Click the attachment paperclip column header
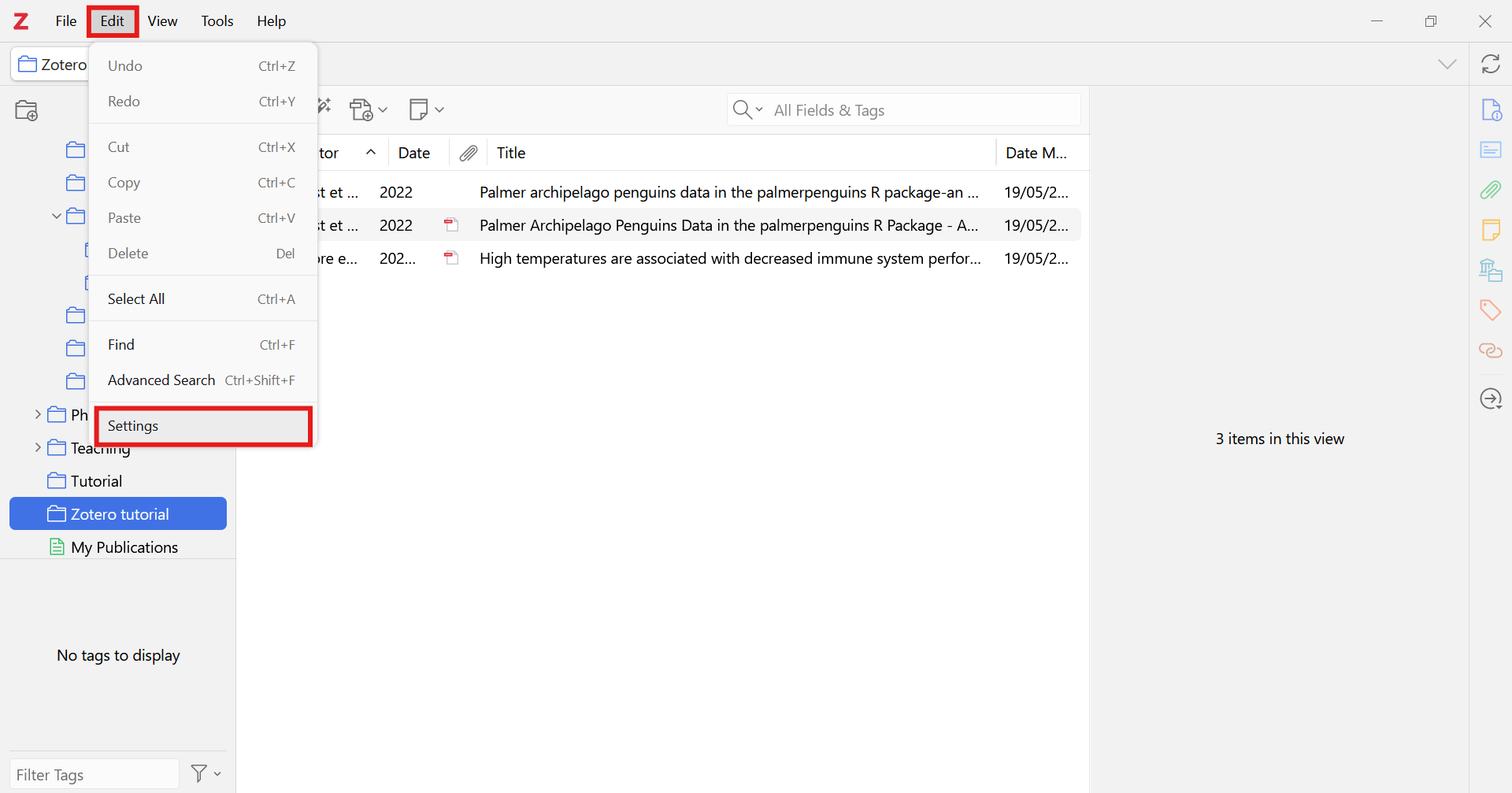 point(469,153)
